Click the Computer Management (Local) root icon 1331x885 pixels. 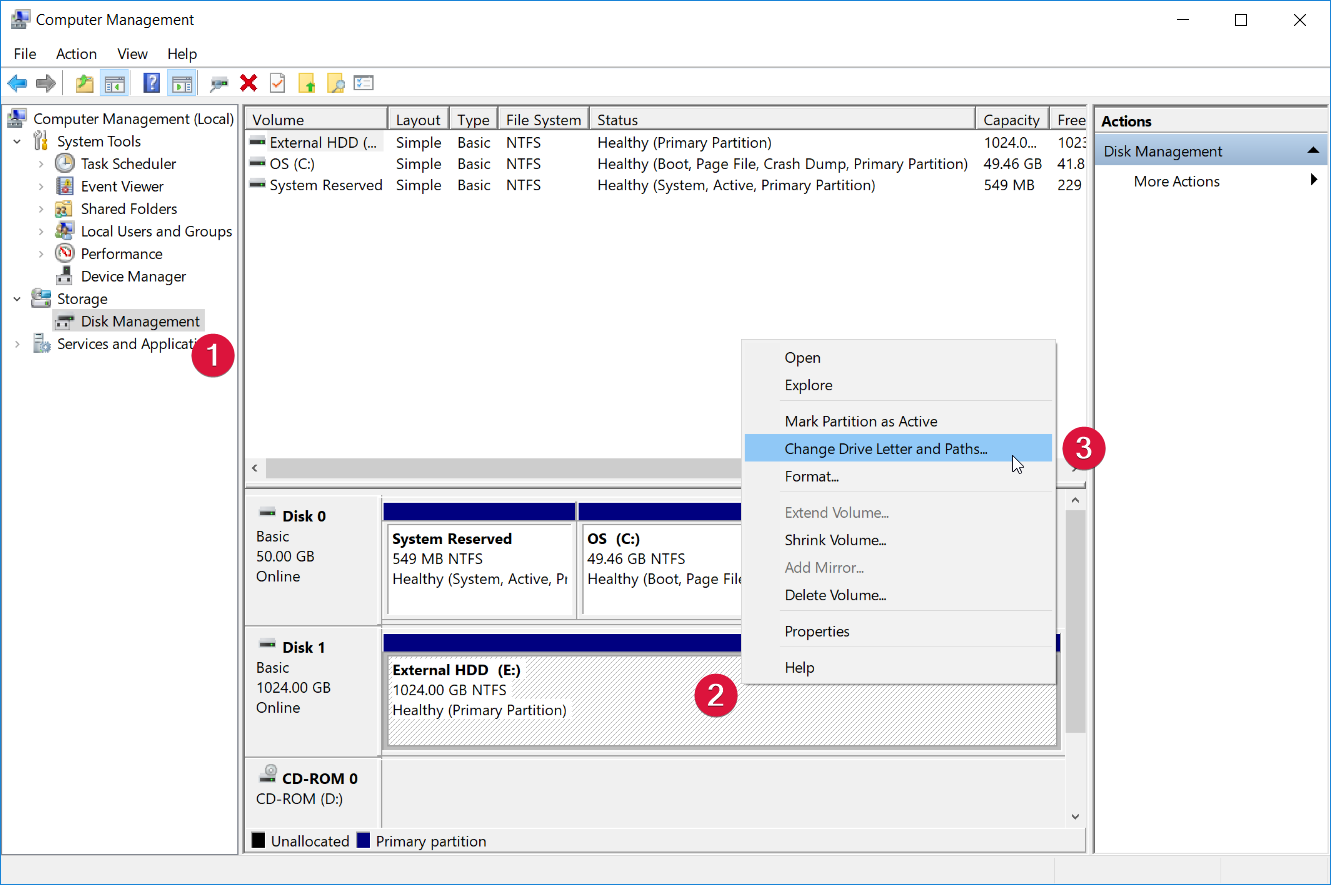point(17,118)
